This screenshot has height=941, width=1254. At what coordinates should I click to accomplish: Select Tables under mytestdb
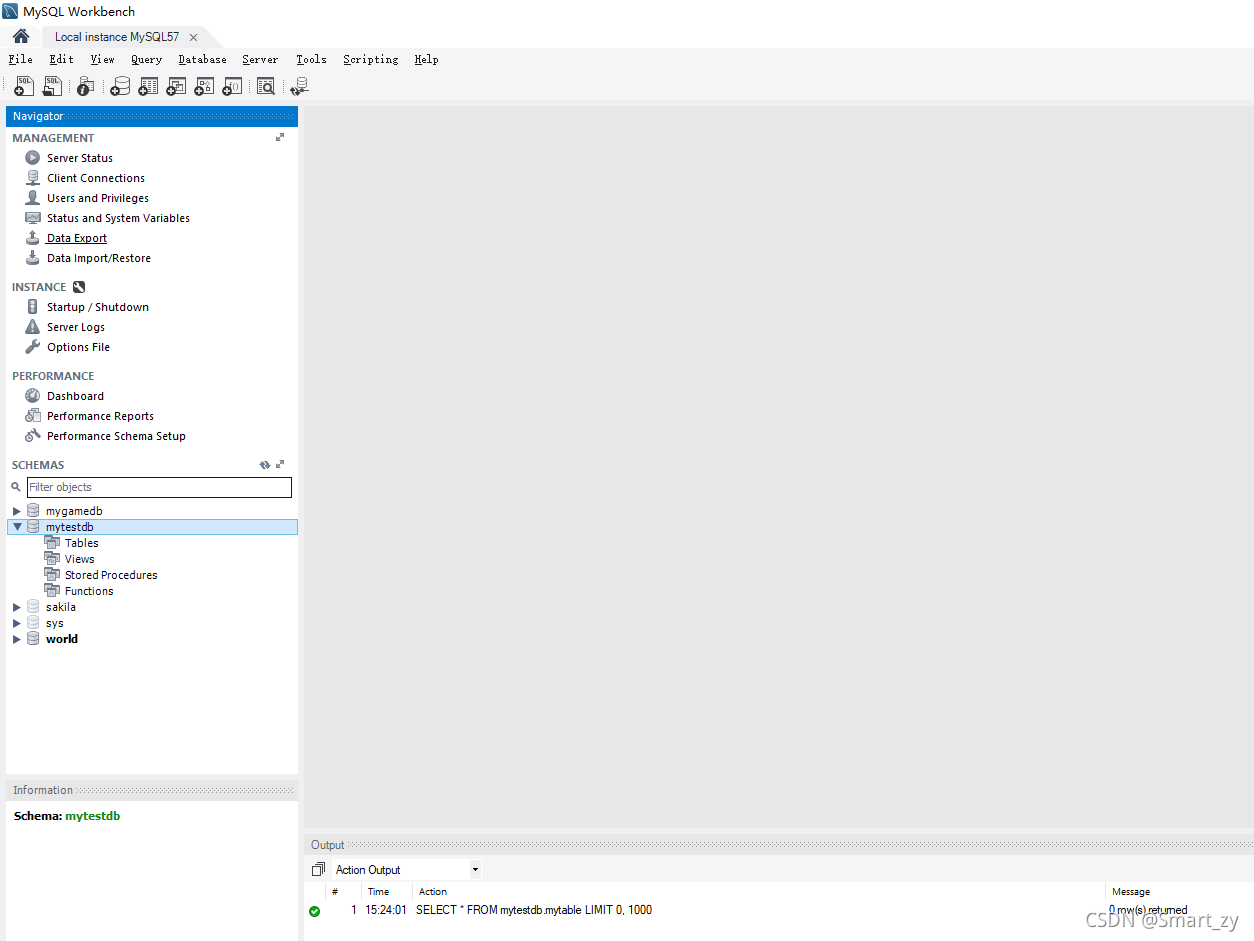click(82, 543)
